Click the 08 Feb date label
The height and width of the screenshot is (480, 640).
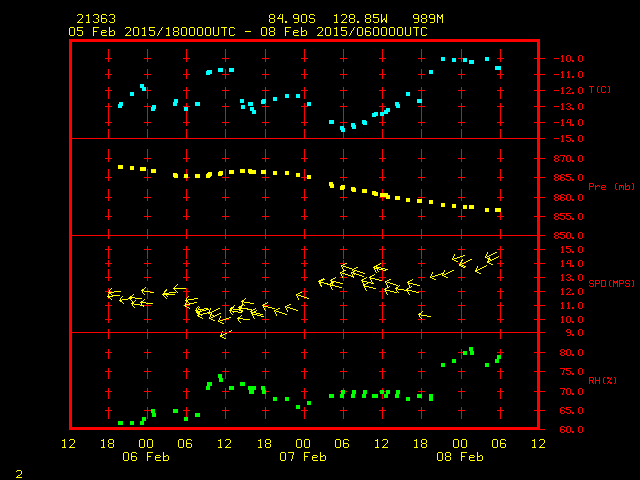tap(460, 457)
